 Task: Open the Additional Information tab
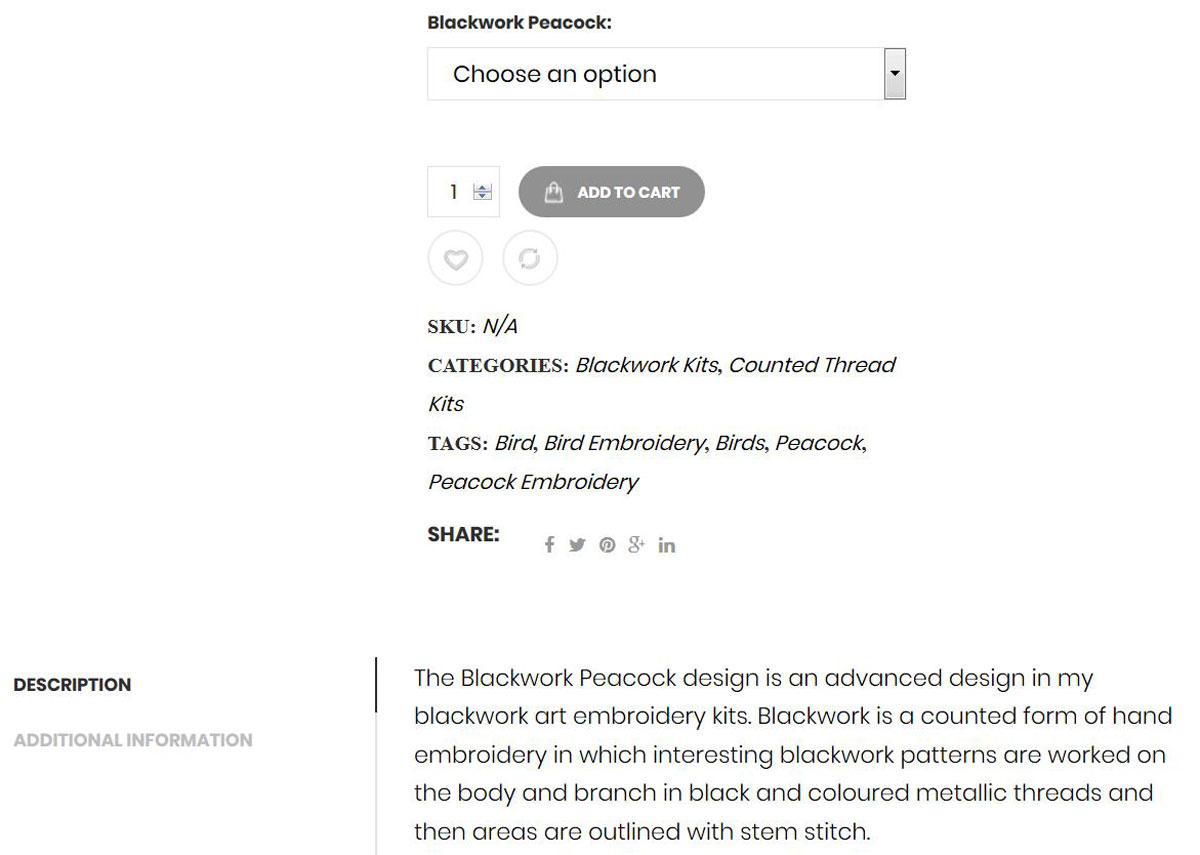pos(133,740)
